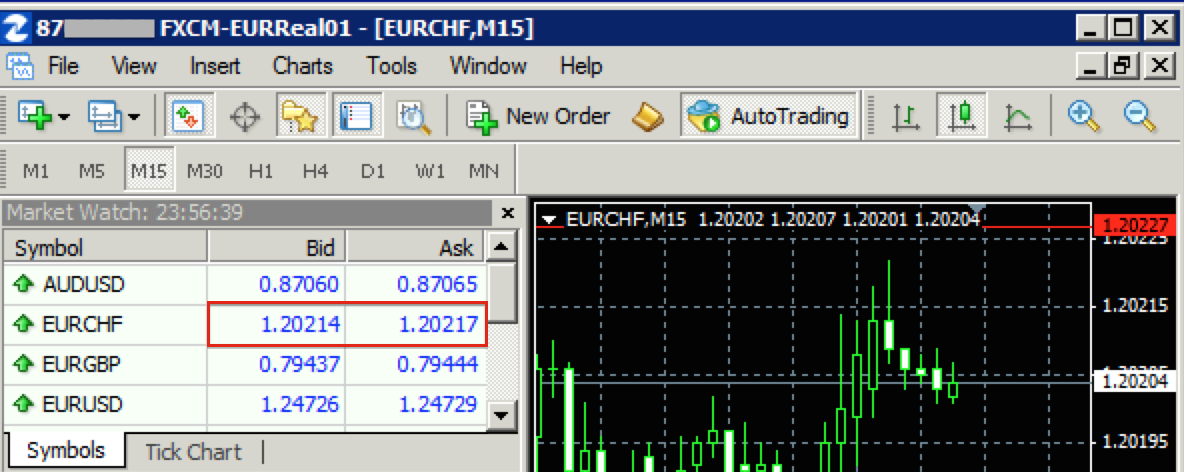
Task: Open the Window menu
Action: tap(488, 66)
